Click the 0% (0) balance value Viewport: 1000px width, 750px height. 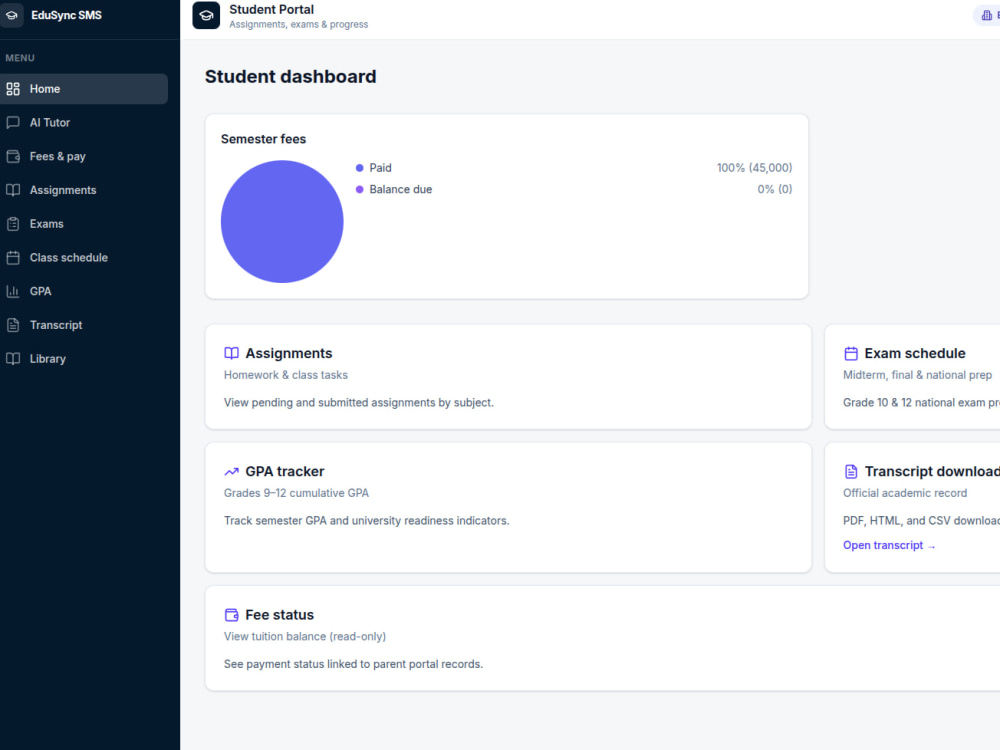coord(774,189)
